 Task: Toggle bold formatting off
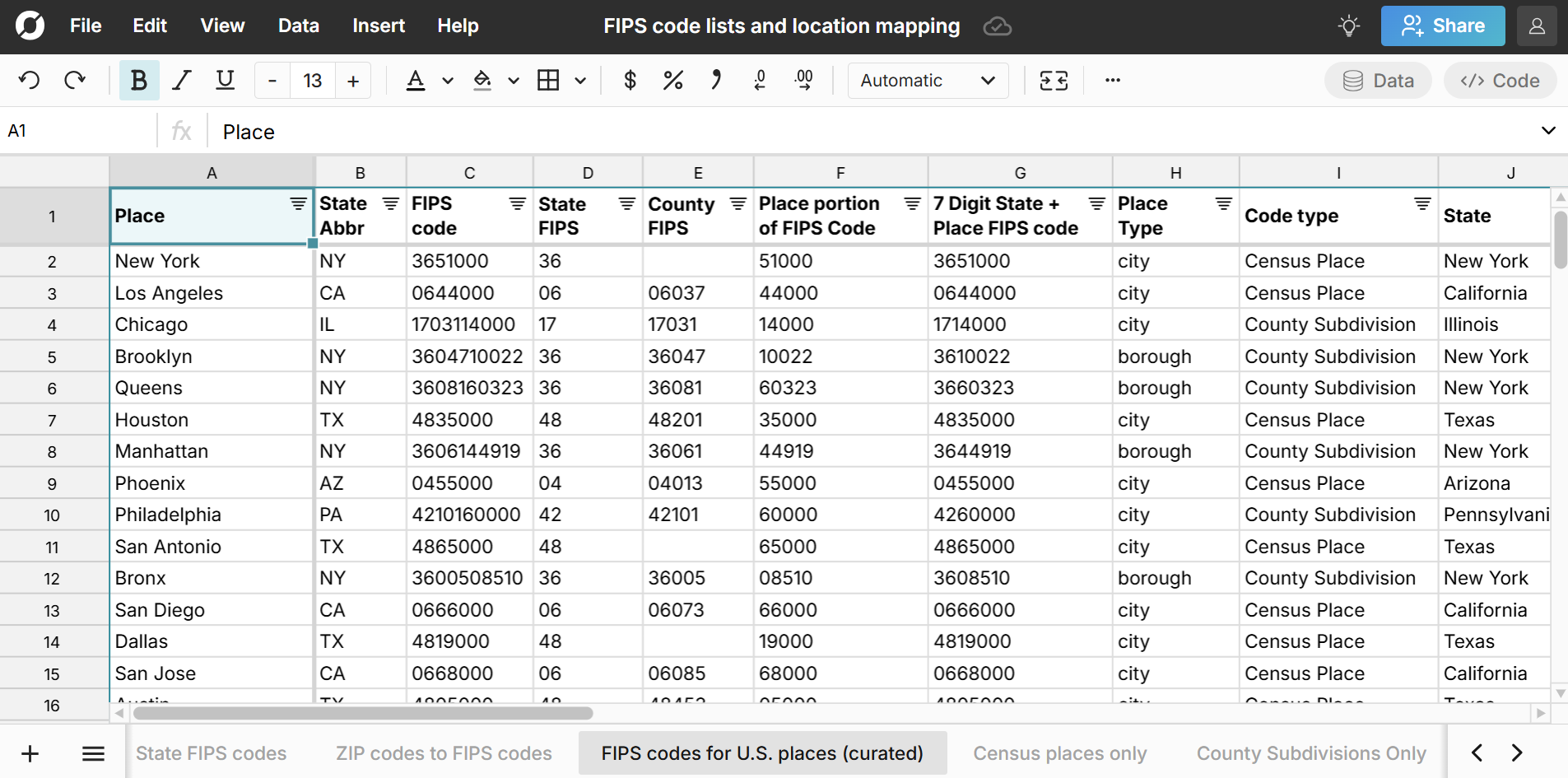click(x=138, y=81)
